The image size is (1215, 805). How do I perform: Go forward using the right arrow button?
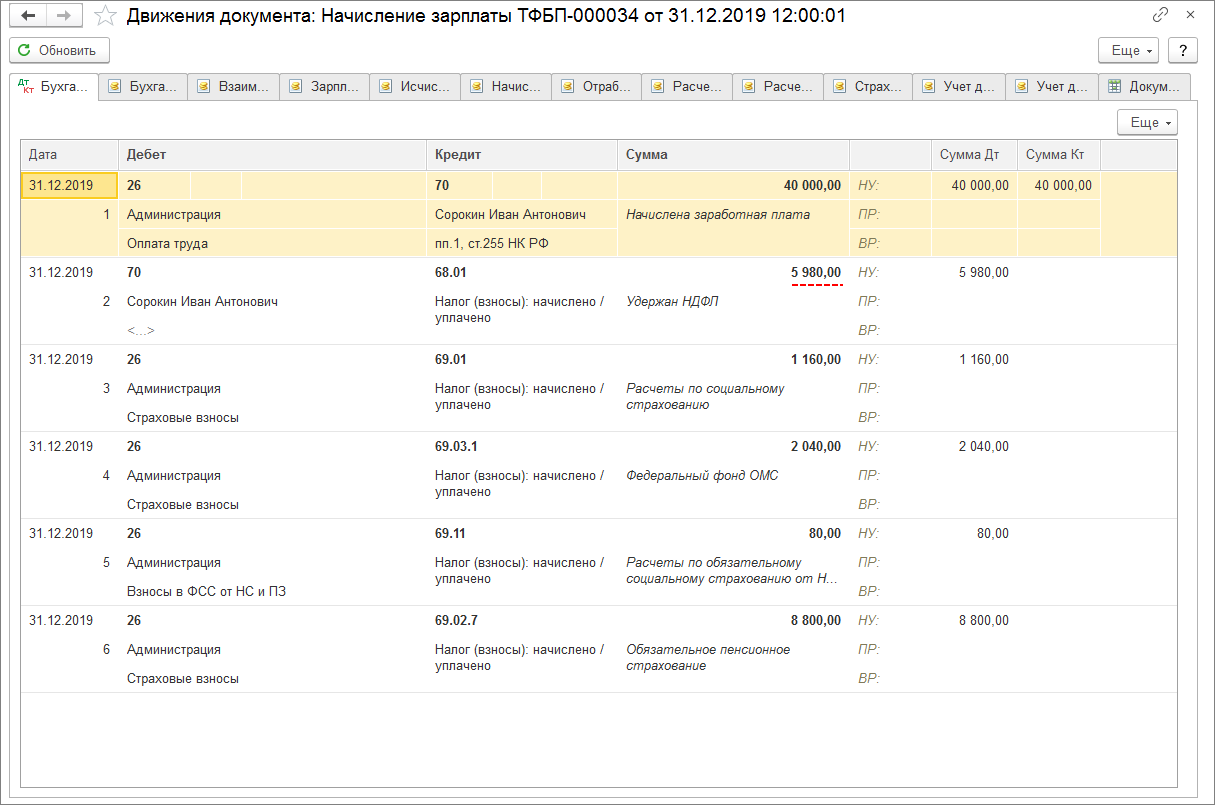point(63,16)
